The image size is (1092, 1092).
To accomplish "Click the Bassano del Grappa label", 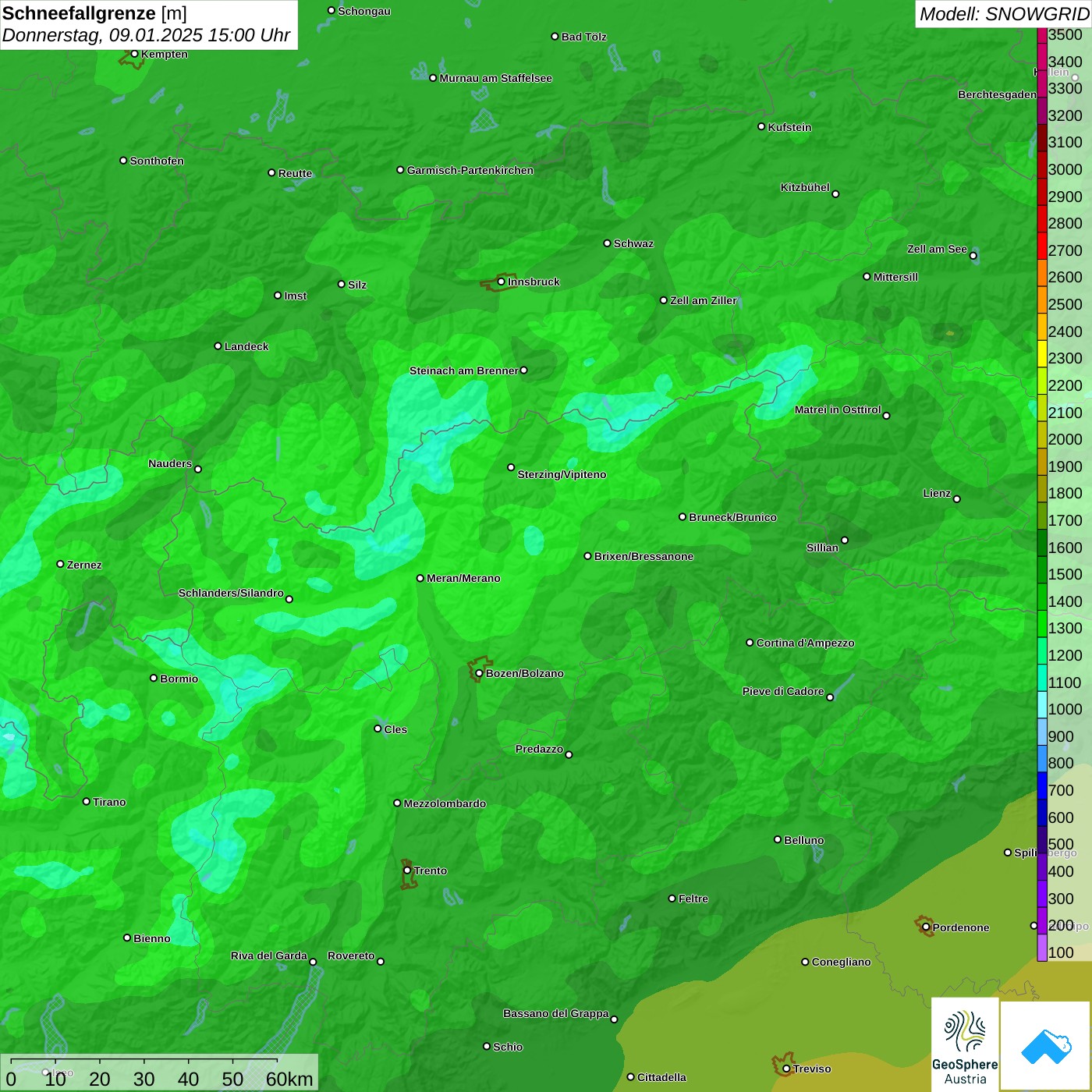I will [556, 1013].
